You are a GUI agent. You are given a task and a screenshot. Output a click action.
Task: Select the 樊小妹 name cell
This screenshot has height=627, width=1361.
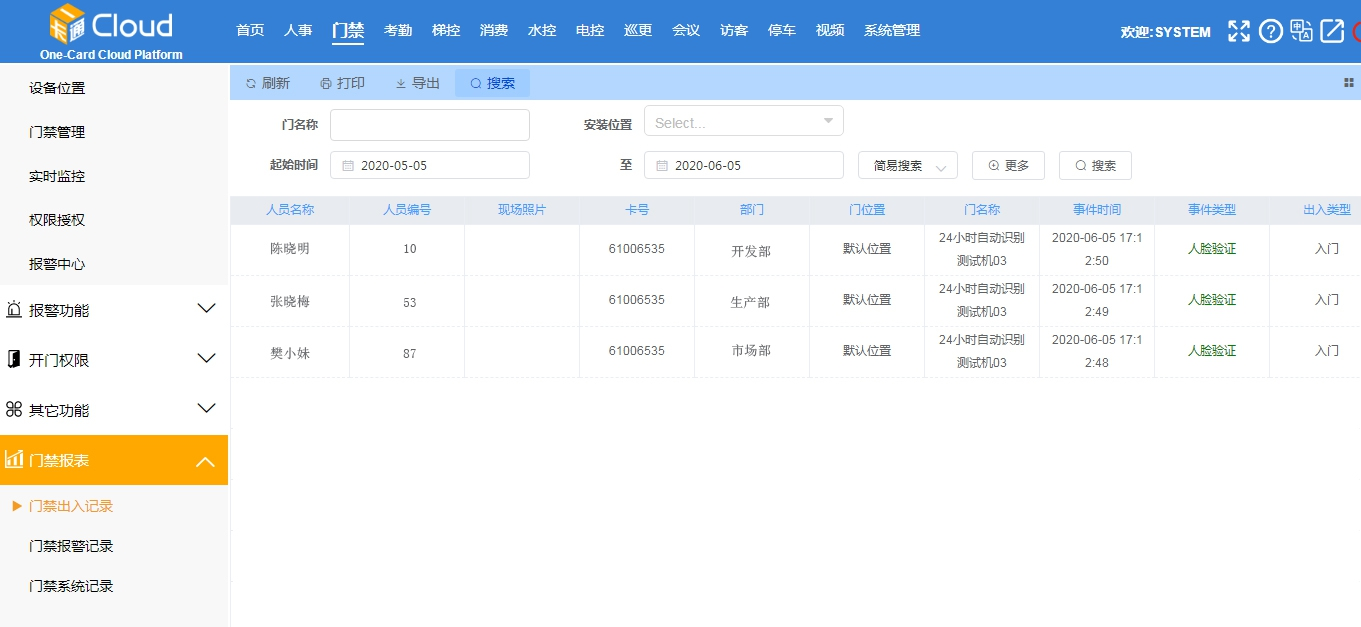click(x=290, y=352)
